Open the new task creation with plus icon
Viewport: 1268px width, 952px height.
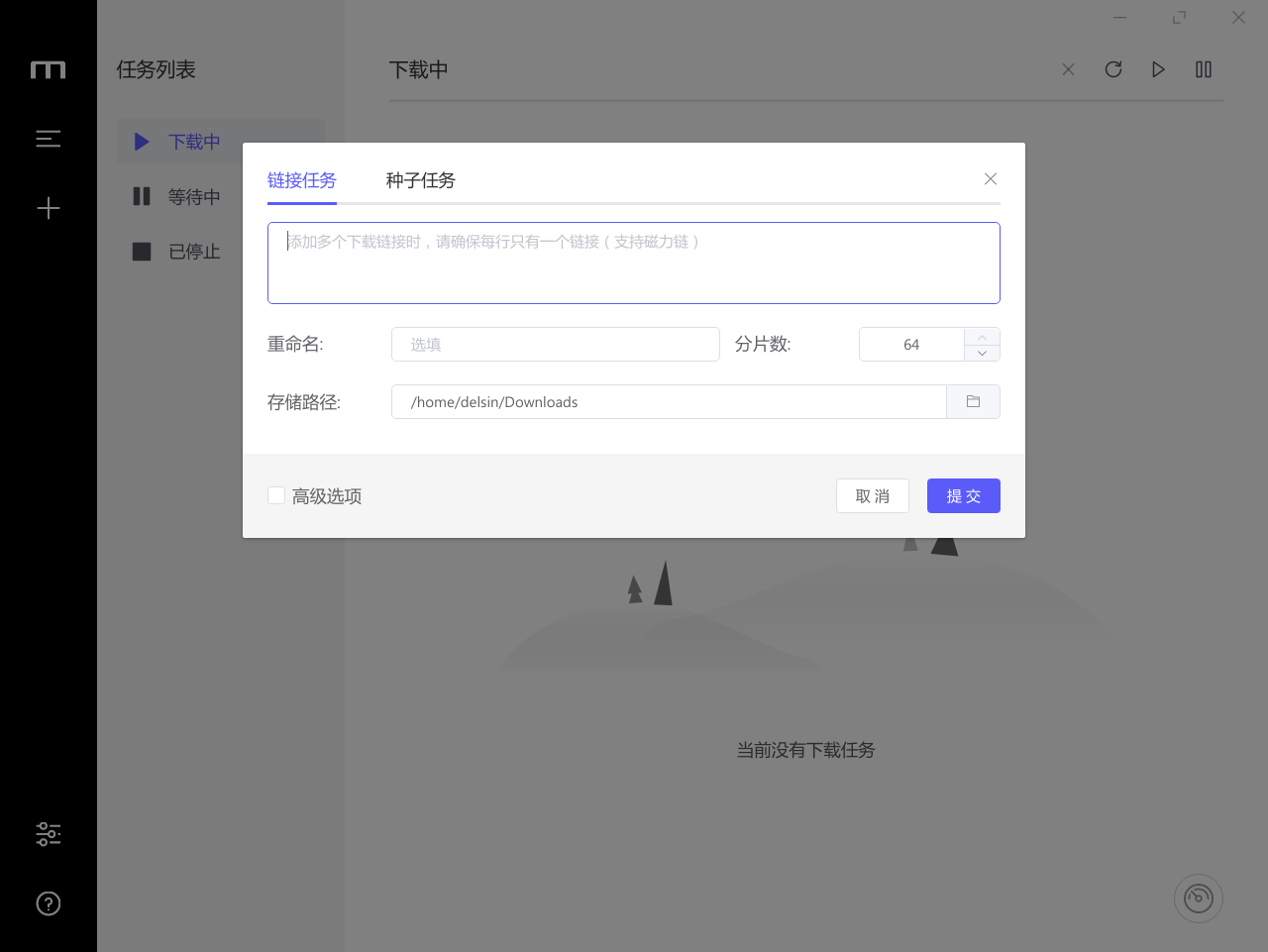point(48,208)
